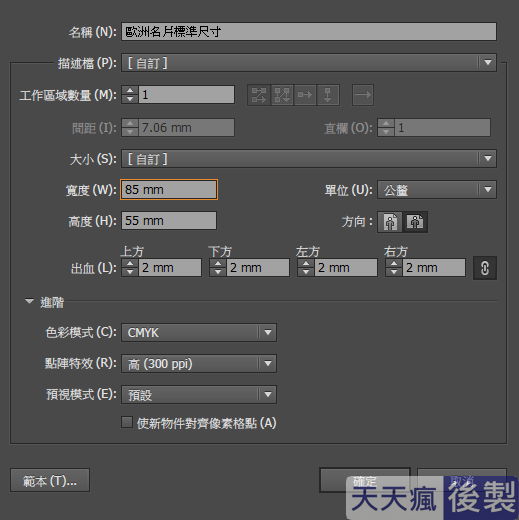
Task: Select portrait orientation icon
Action: pyautogui.click(x=390, y=222)
